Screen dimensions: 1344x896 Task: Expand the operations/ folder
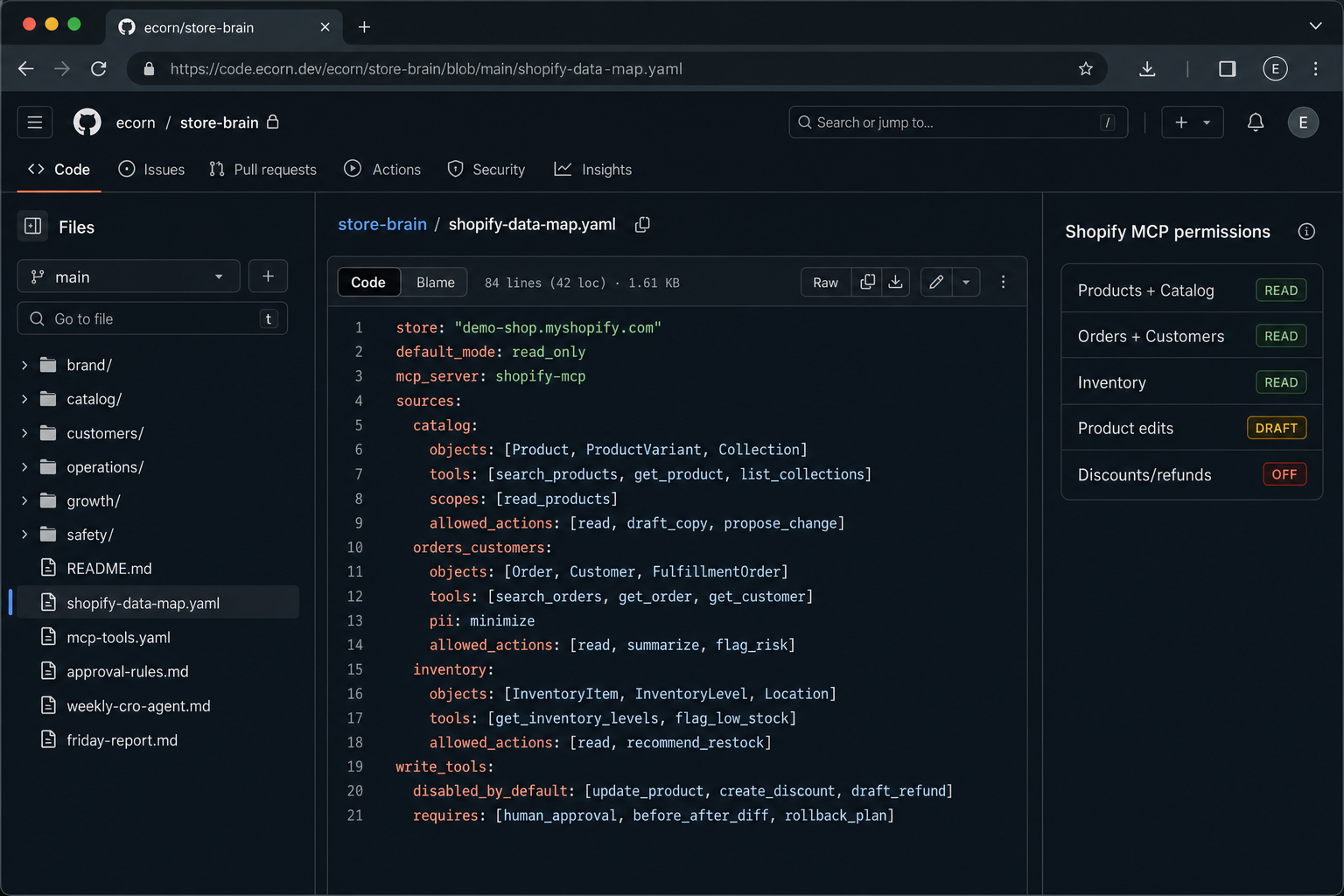pyautogui.click(x=24, y=467)
